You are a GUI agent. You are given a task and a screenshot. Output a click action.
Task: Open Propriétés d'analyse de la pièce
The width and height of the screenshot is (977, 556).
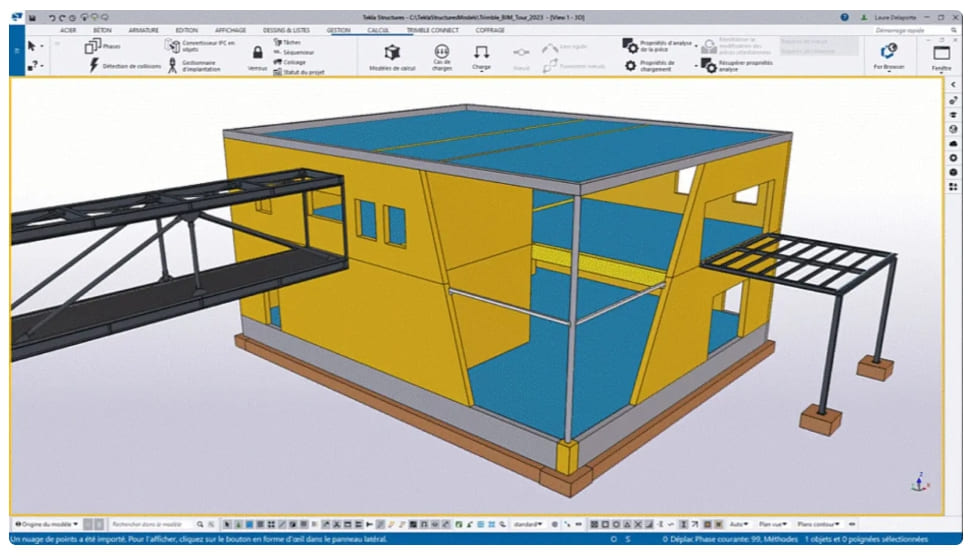tap(657, 46)
